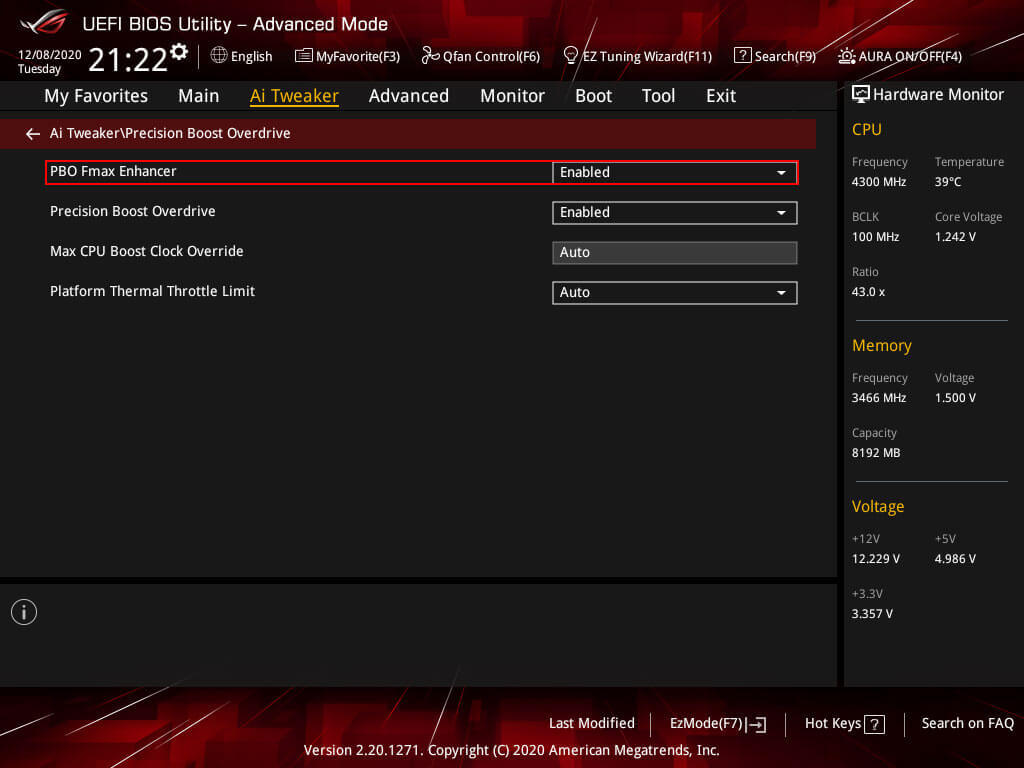Switch to the Main tab
The width and height of the screenshot is (1024, 768).
[199, 96]
